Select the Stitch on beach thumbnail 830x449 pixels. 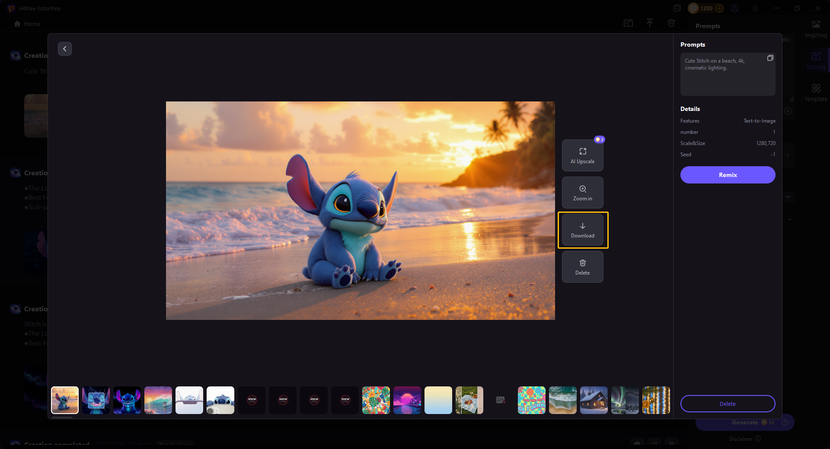[x=65, y=400]
